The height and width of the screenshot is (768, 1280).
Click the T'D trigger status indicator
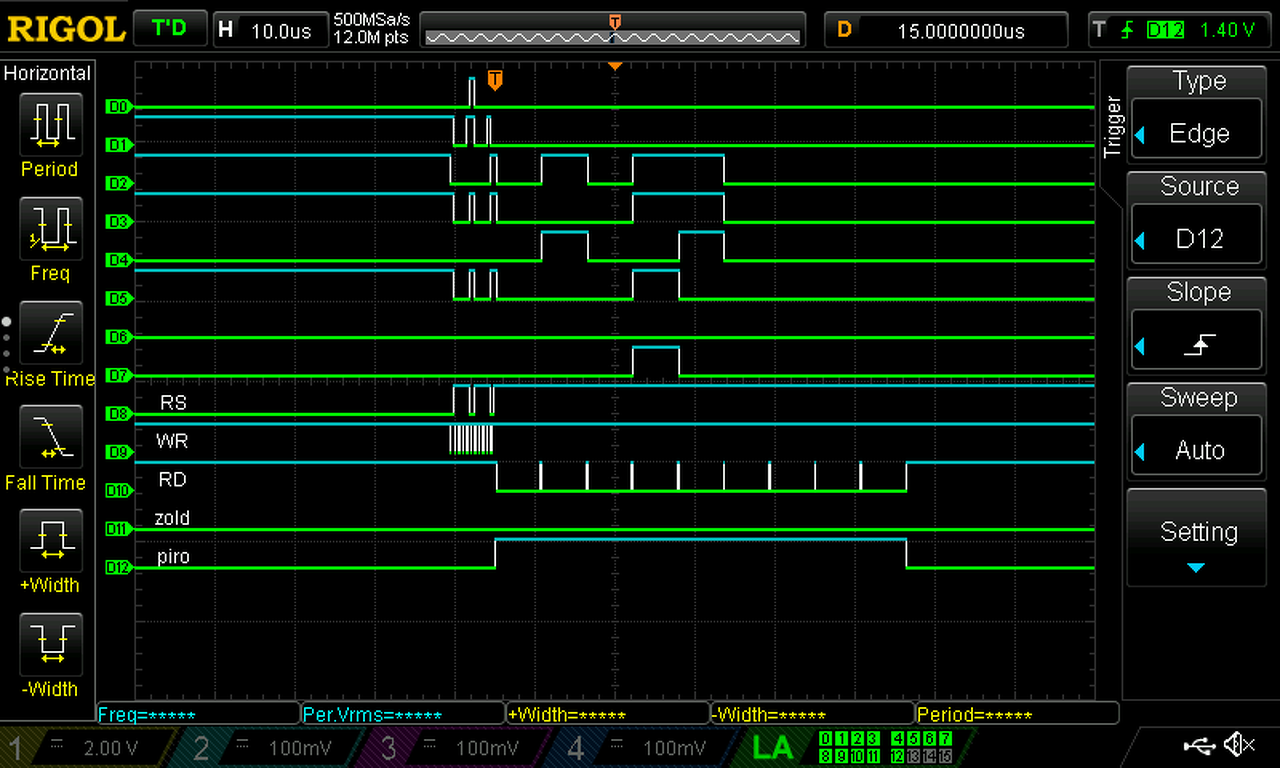tap(169, 29)
